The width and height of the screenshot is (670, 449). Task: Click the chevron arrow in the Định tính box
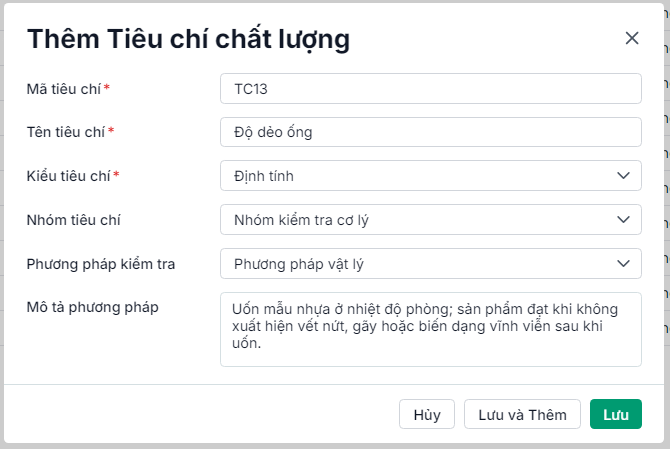point(624,176)
